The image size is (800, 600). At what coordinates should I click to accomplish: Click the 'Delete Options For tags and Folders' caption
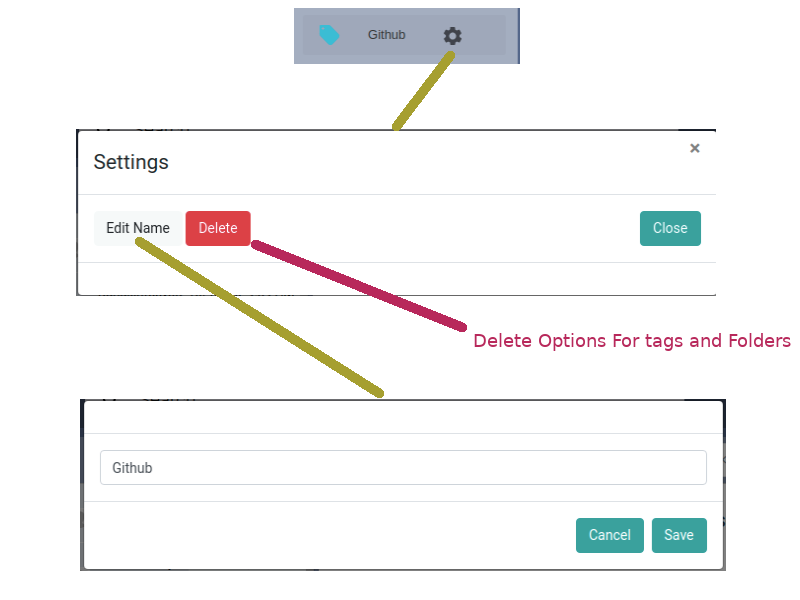(x=631, y=341)
